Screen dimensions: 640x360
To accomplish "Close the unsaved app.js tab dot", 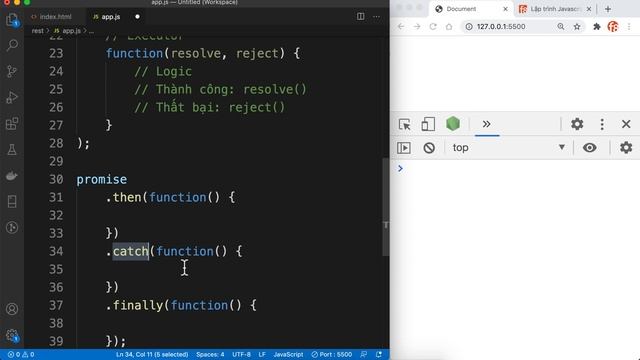I will [138, 17].
